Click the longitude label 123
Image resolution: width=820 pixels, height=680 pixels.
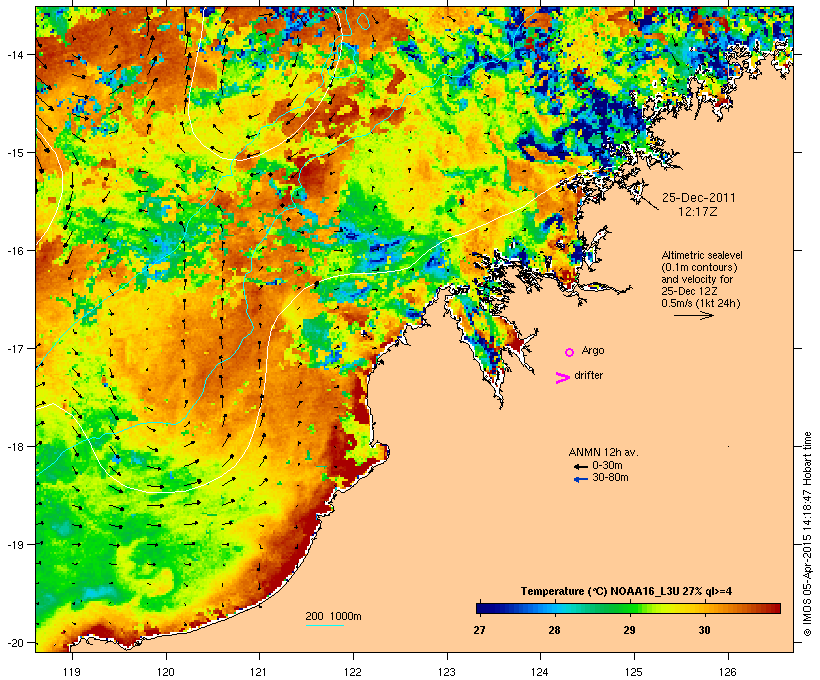[x=447, y=672]
